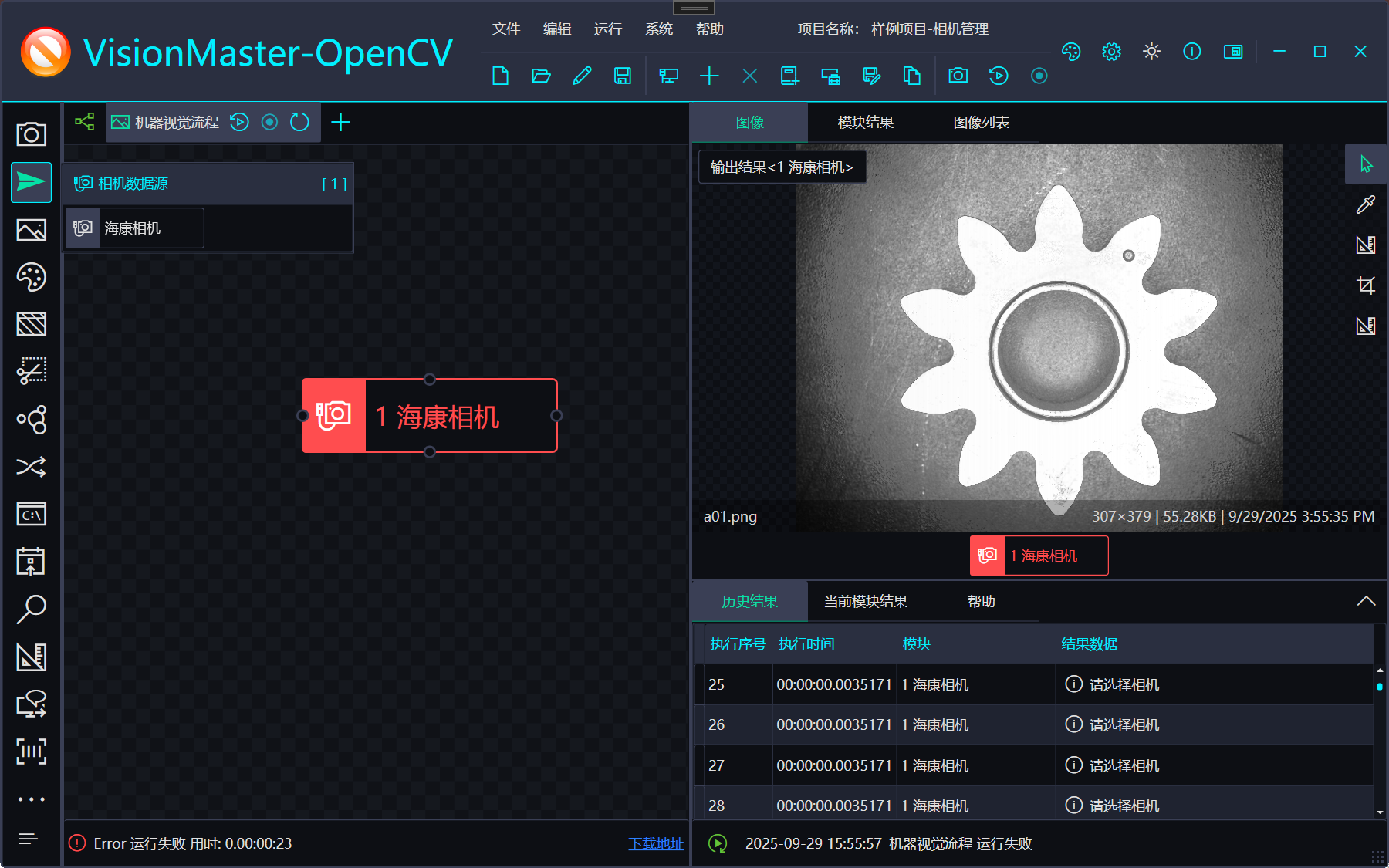
Task: Click the Copy pages icon in the top toolbar
Action: (x=912, y=76)
